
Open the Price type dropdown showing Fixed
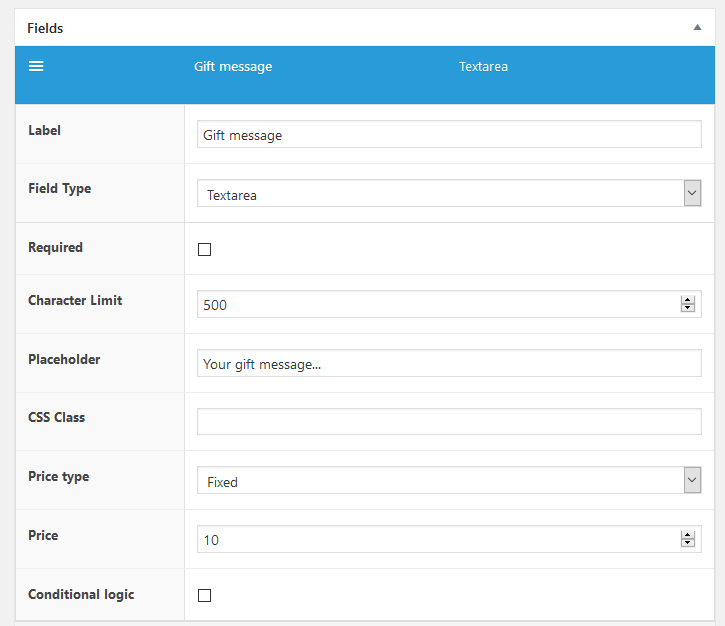pyautogui.click(x=449, y=480)
